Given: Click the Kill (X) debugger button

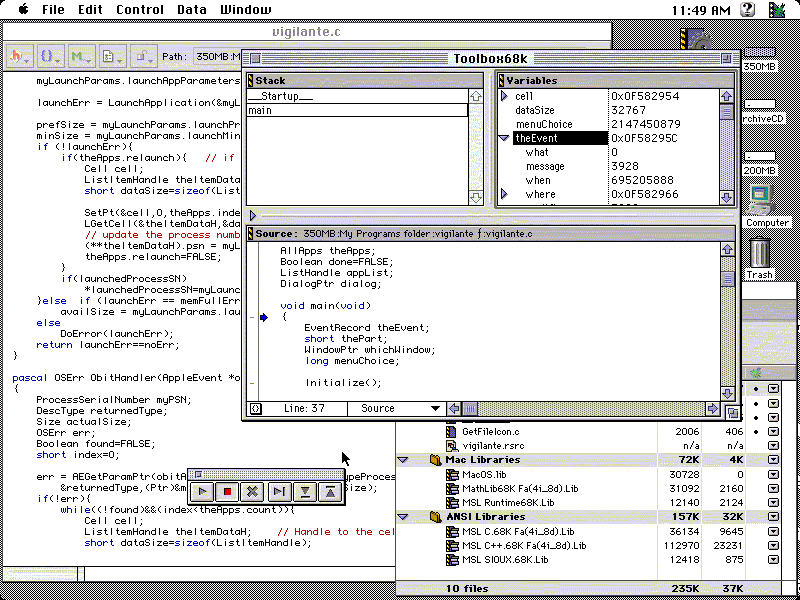Looking at the screenshot, I should [x=253, y=491].
